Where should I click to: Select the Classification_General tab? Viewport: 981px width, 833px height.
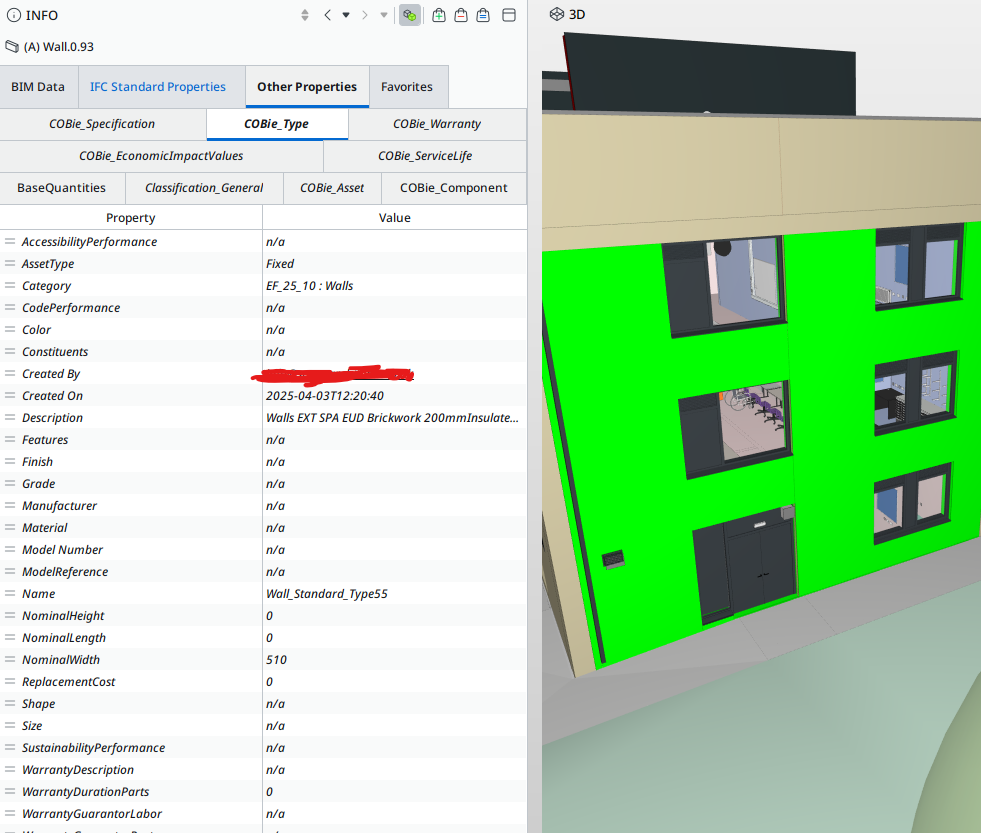(x=204, y=188)
